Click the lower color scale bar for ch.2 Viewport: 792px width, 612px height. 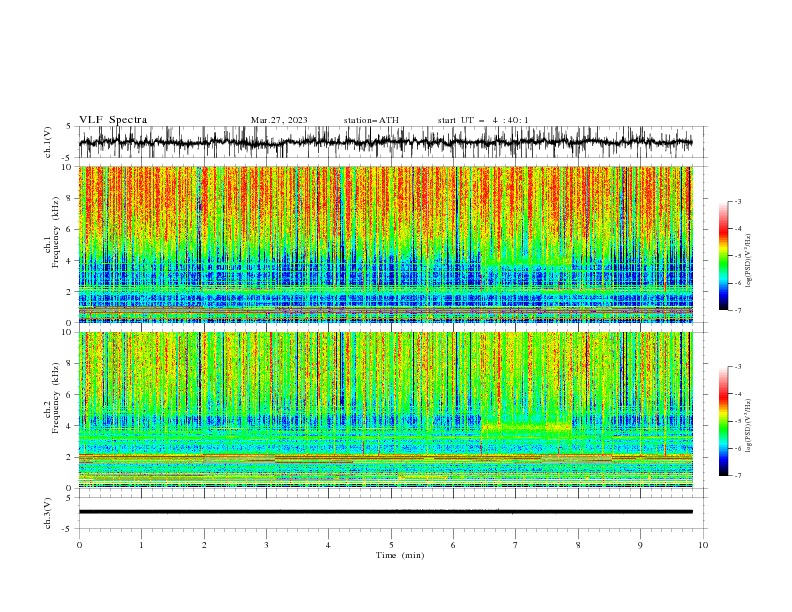click(x=723, y=421)
